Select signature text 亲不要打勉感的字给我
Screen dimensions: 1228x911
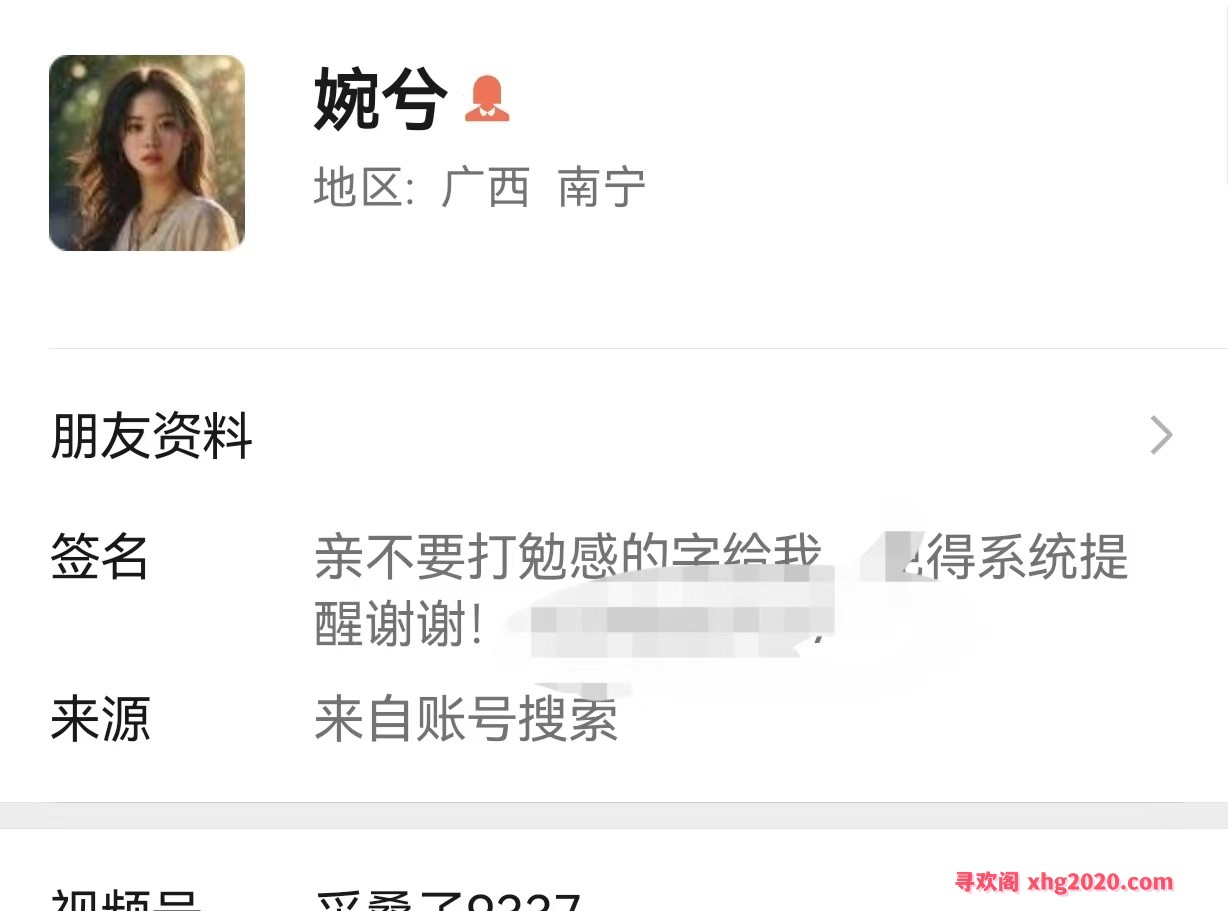tap(567, 557)
